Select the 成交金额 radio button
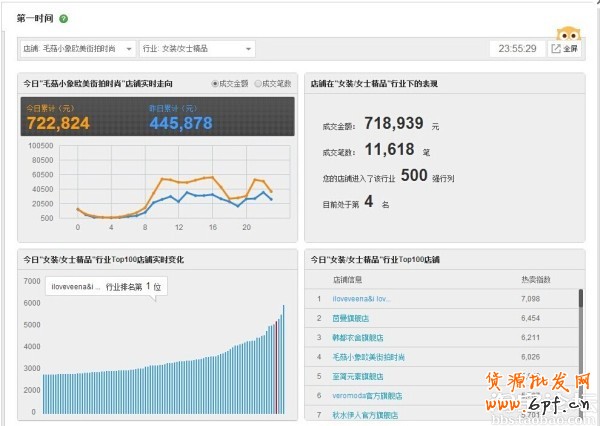 [215, 84]
